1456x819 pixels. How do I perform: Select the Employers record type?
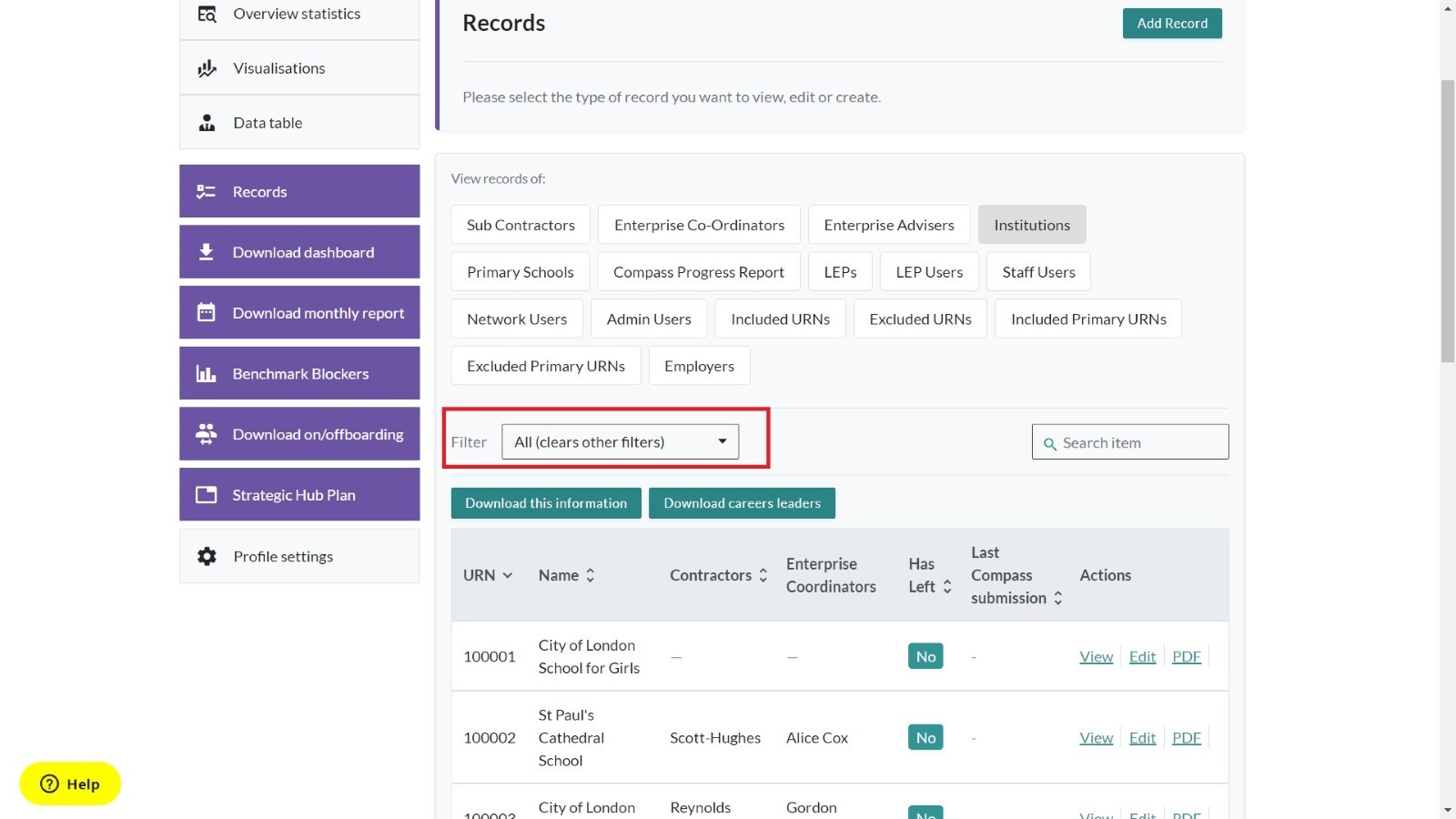coord(699,366)
